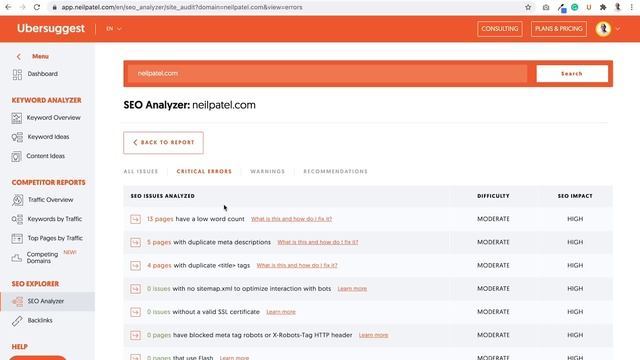Open the 13 pages low word count link

(x=160, y=219)
